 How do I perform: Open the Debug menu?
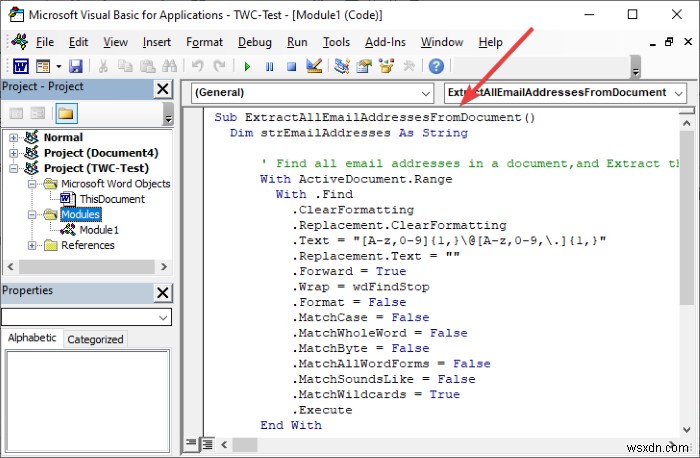coord(254,42)
